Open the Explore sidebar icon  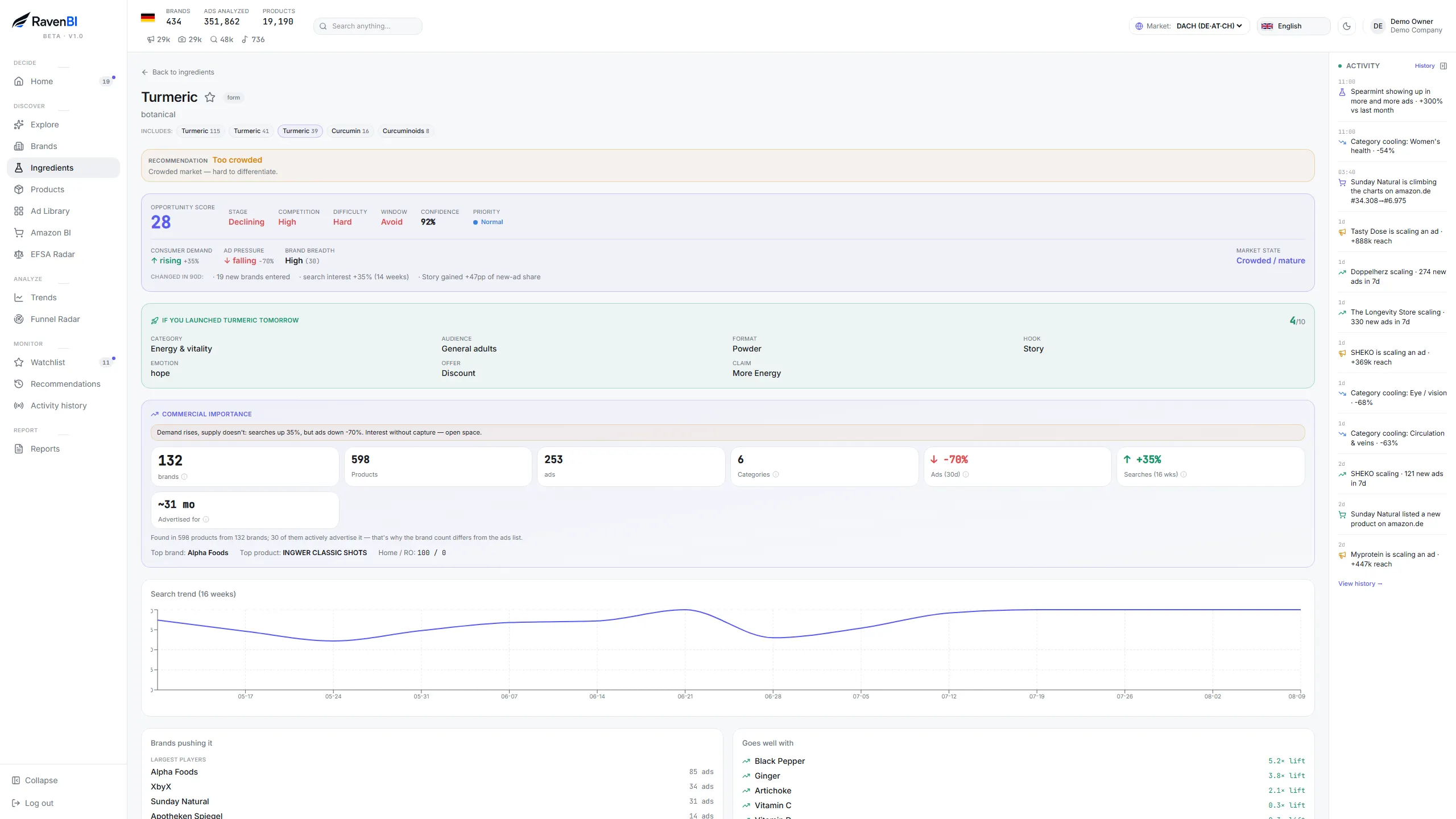pos(19,125)
